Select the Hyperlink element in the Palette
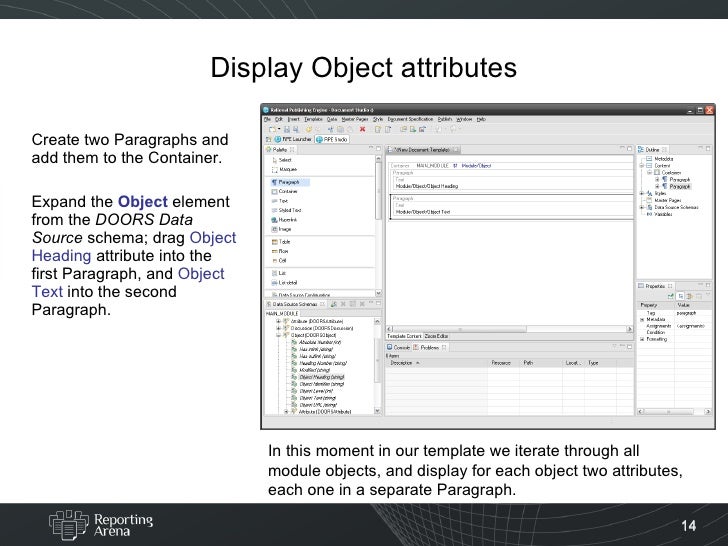 click(x=288, y=218)
